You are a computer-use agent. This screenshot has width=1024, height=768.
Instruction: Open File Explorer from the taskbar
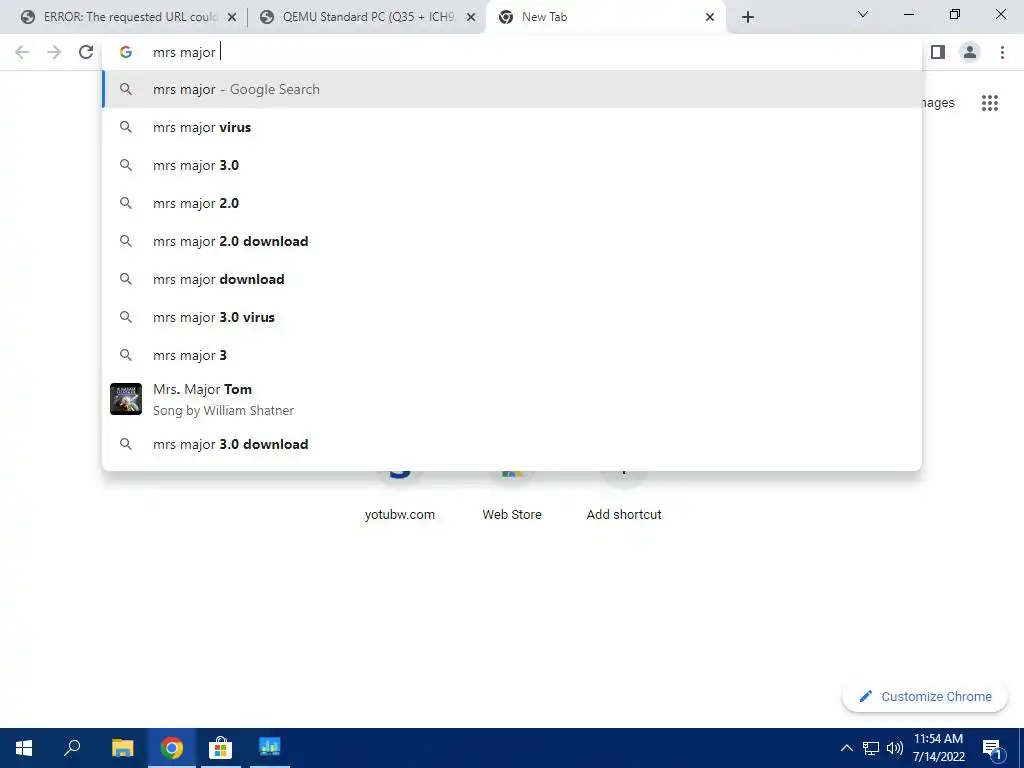(x=122, y=748)
